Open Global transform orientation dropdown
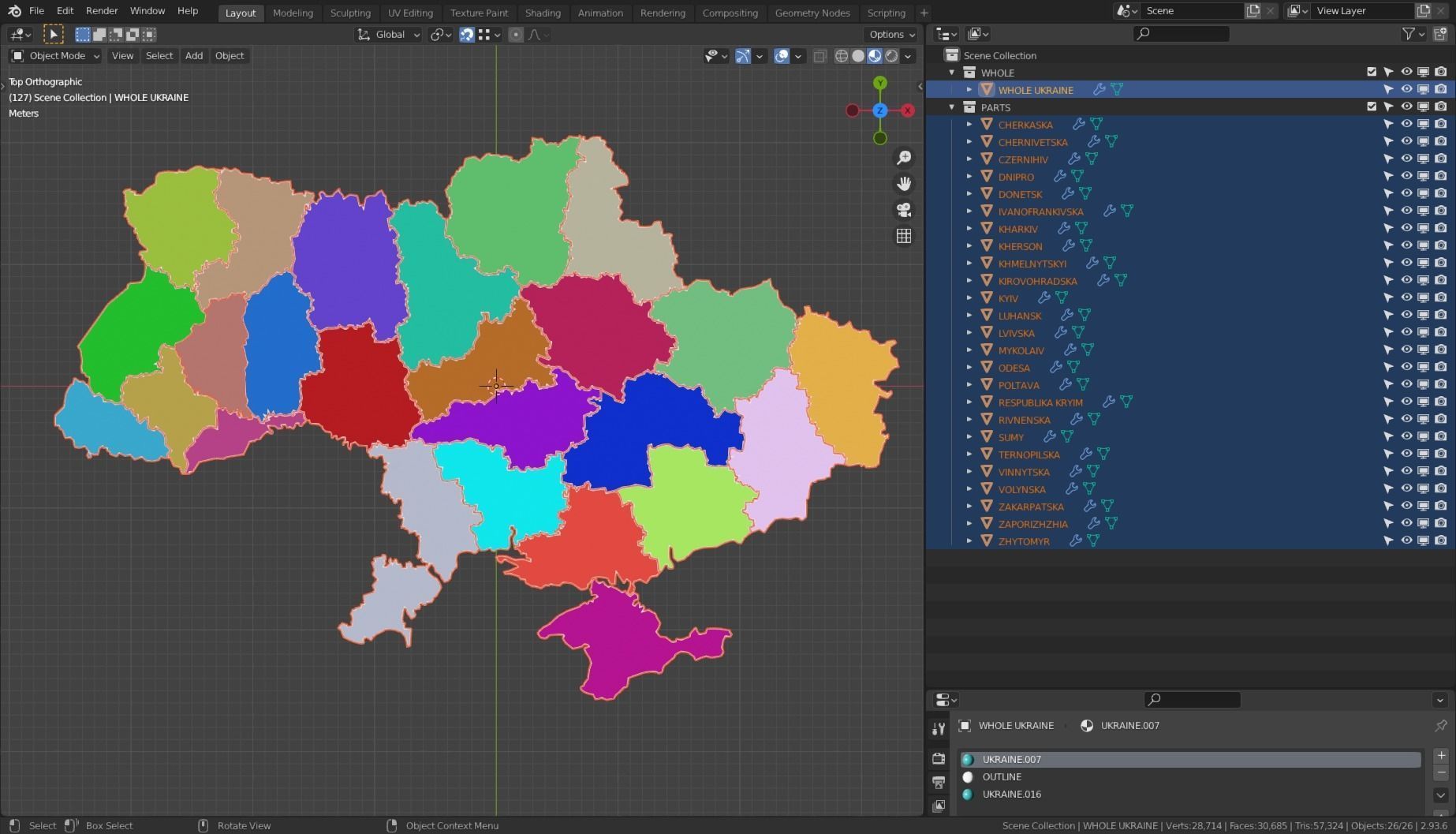1456x834 pixels. 388,35
